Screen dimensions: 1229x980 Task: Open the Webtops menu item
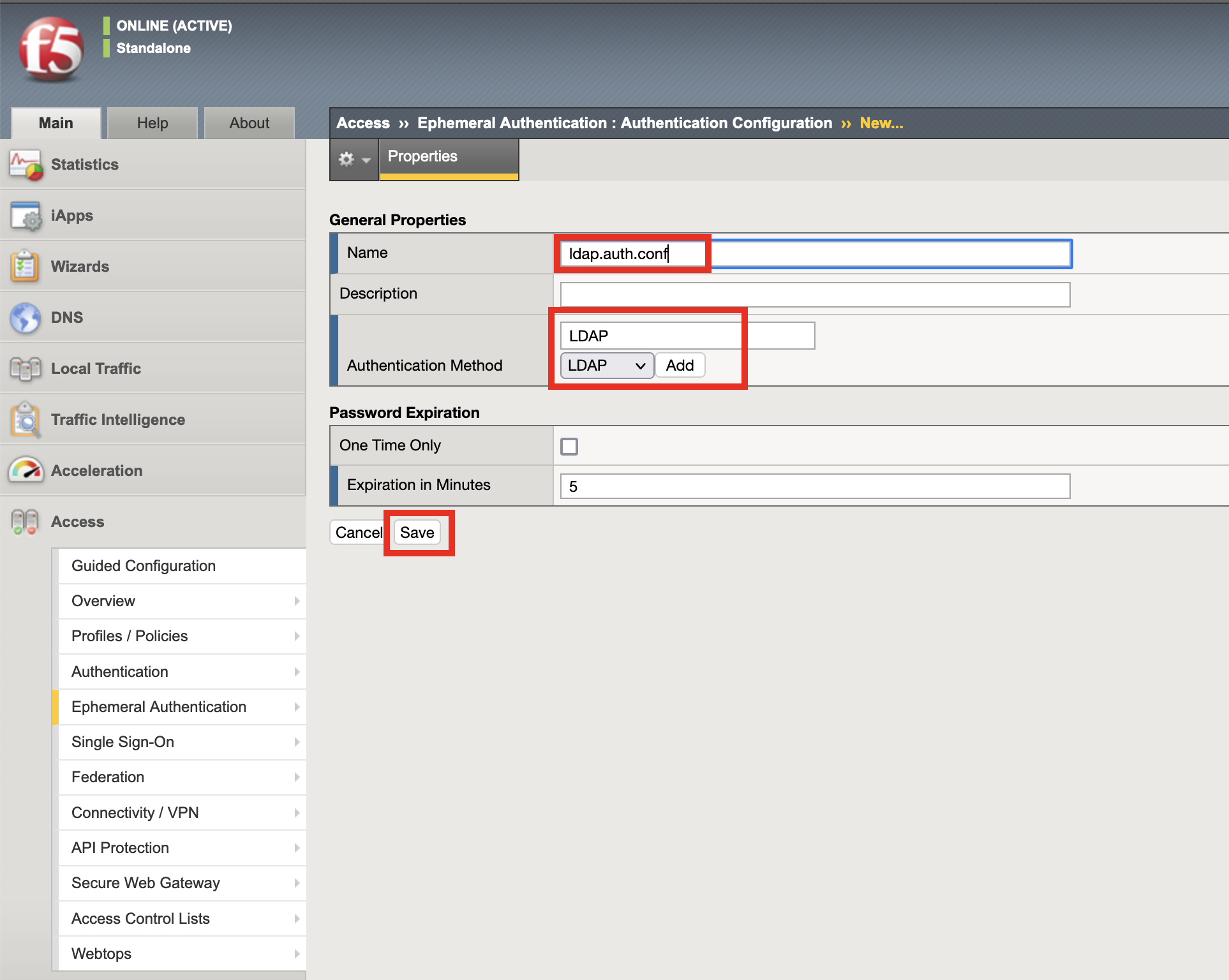pos(182,954)
